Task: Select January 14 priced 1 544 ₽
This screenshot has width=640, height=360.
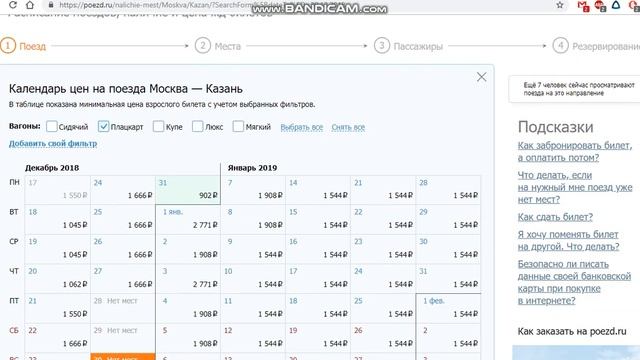Action: (318, 190)
